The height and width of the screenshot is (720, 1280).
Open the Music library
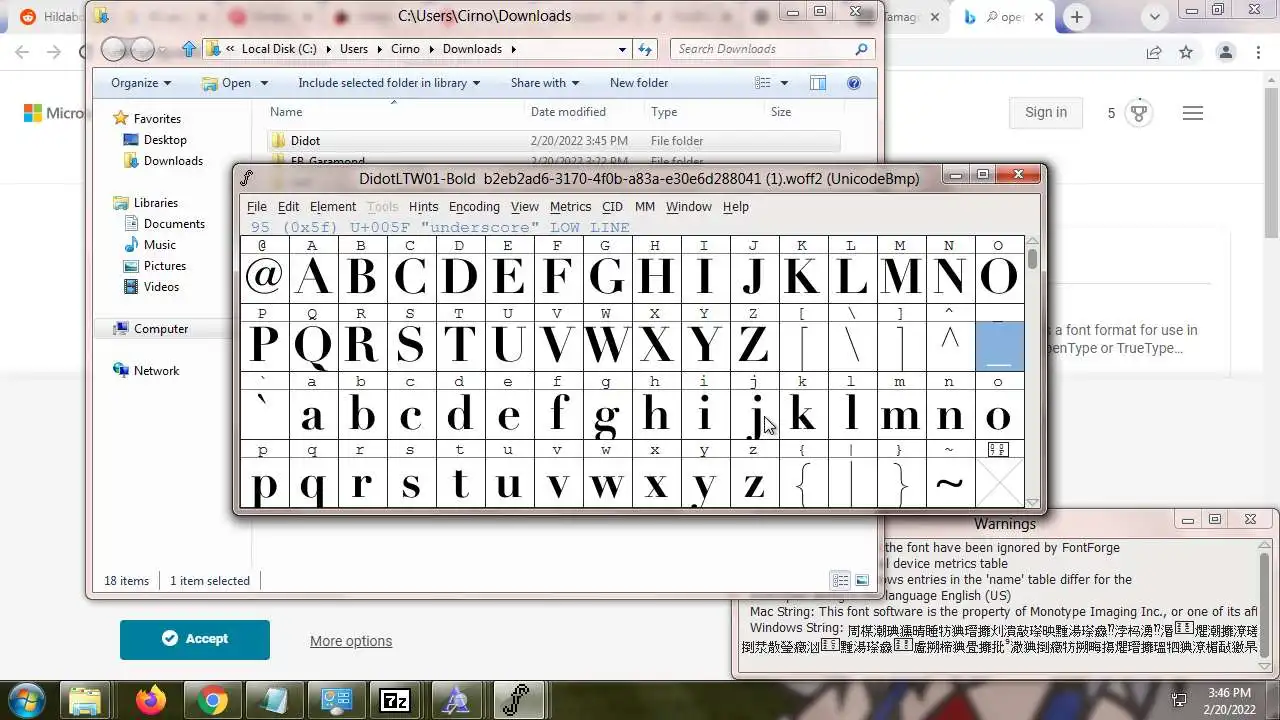coord(160,245)
